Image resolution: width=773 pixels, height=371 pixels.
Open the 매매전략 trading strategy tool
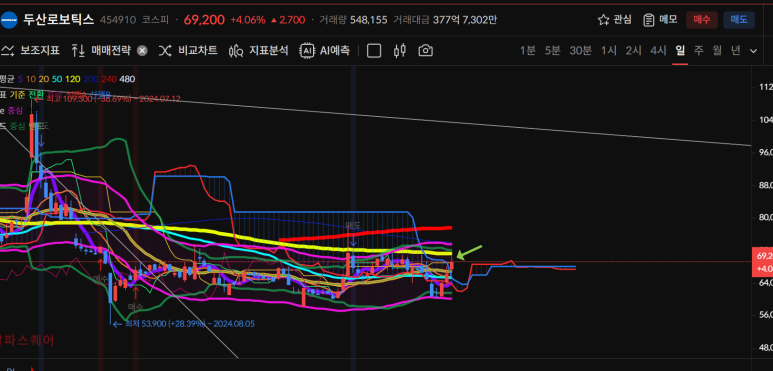coord(101,50)
